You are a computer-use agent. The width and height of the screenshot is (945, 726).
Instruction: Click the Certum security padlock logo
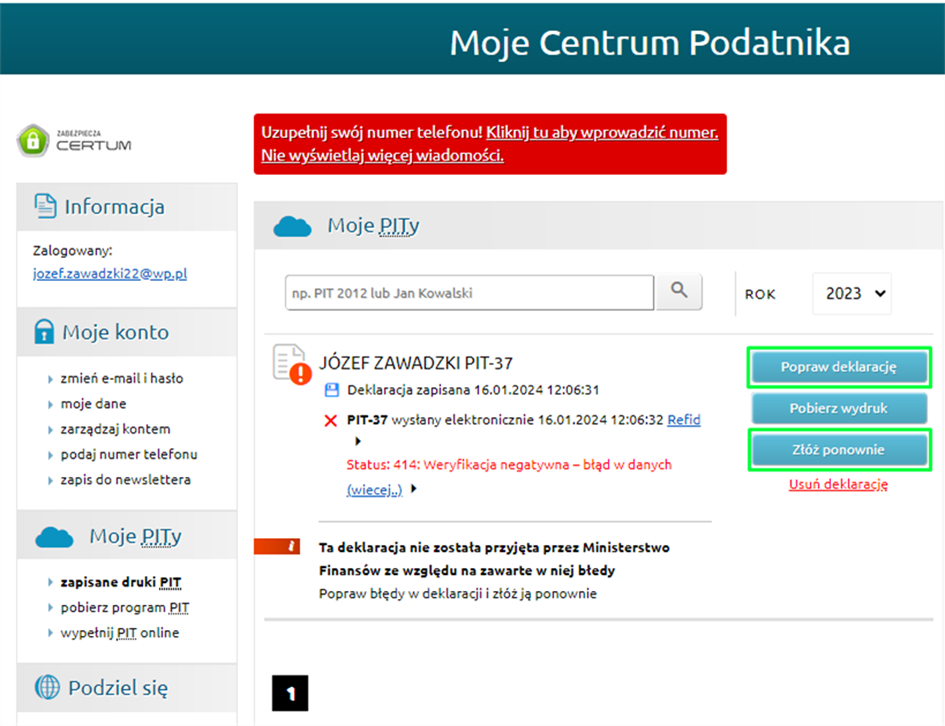[x=32, y=141]
